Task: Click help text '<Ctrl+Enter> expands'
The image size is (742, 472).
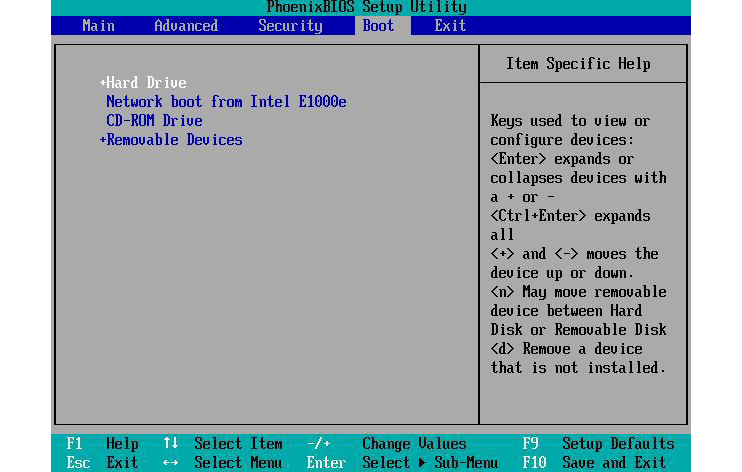Action: coord(570,216)
